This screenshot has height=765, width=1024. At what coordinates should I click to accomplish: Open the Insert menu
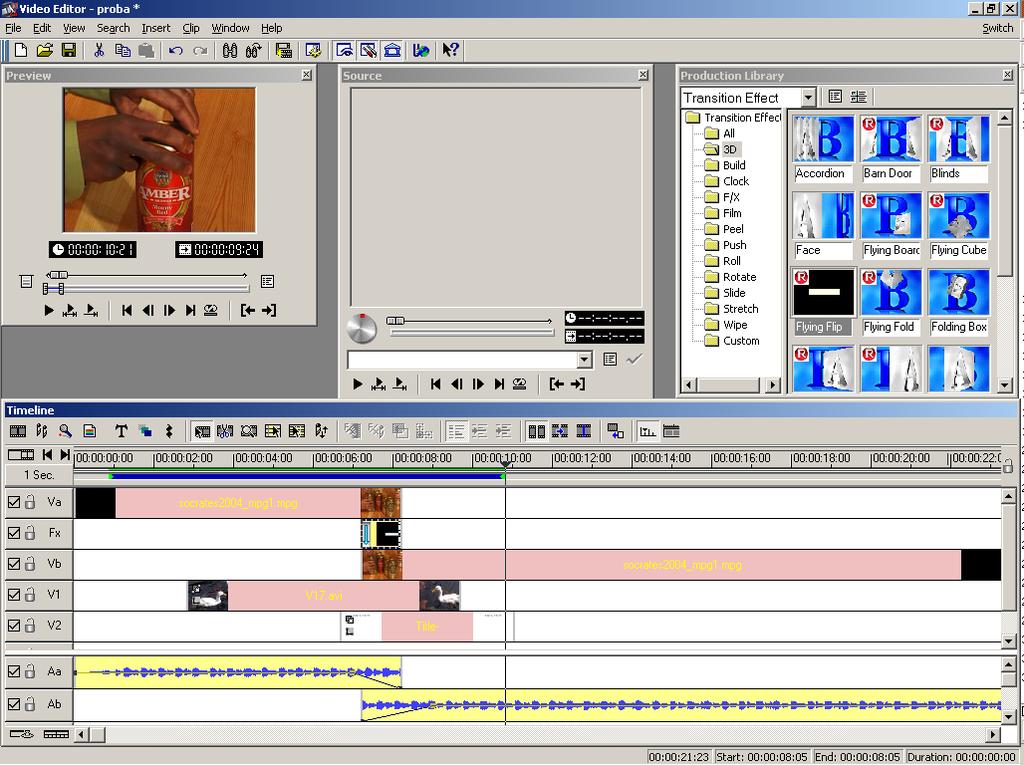(x=156, y=28)
